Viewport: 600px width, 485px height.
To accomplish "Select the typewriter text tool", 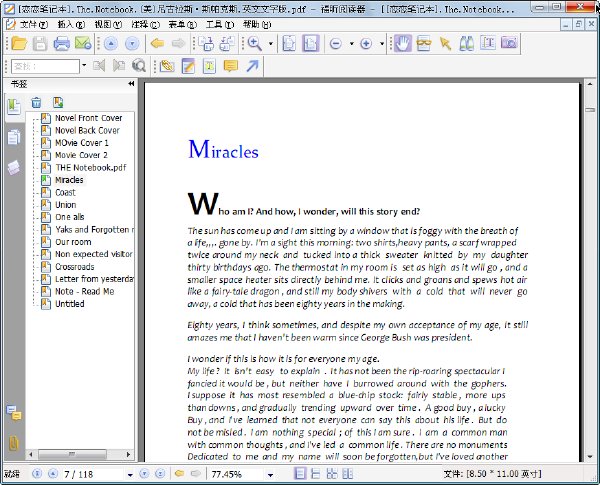I will pyautogui.click(x=488, y=43).
